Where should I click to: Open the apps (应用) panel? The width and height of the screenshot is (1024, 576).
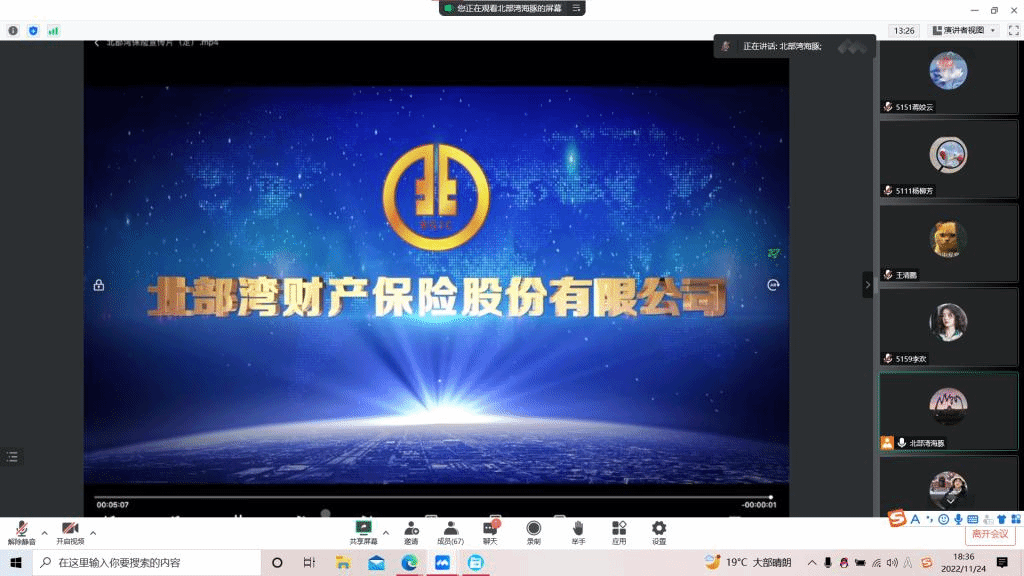[619, 530]
